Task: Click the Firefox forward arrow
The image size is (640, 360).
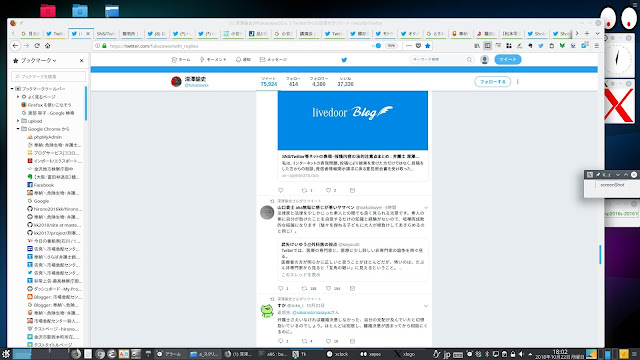Action: tap(27, 46)
